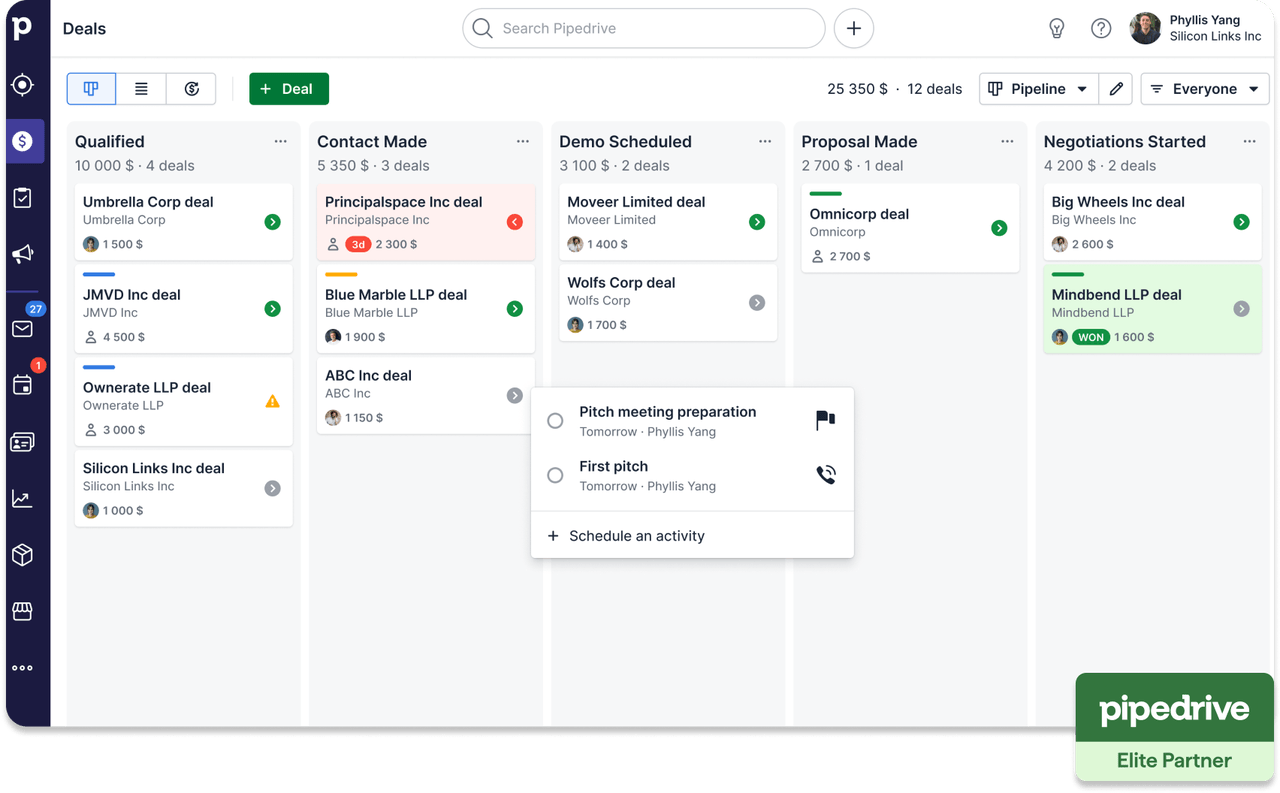The height and width of the screenshot is (793, 1280).
Task: Click grey arrow on Mindbend LLP deal
Action: pyautogui.click(x=1241, y=309)
